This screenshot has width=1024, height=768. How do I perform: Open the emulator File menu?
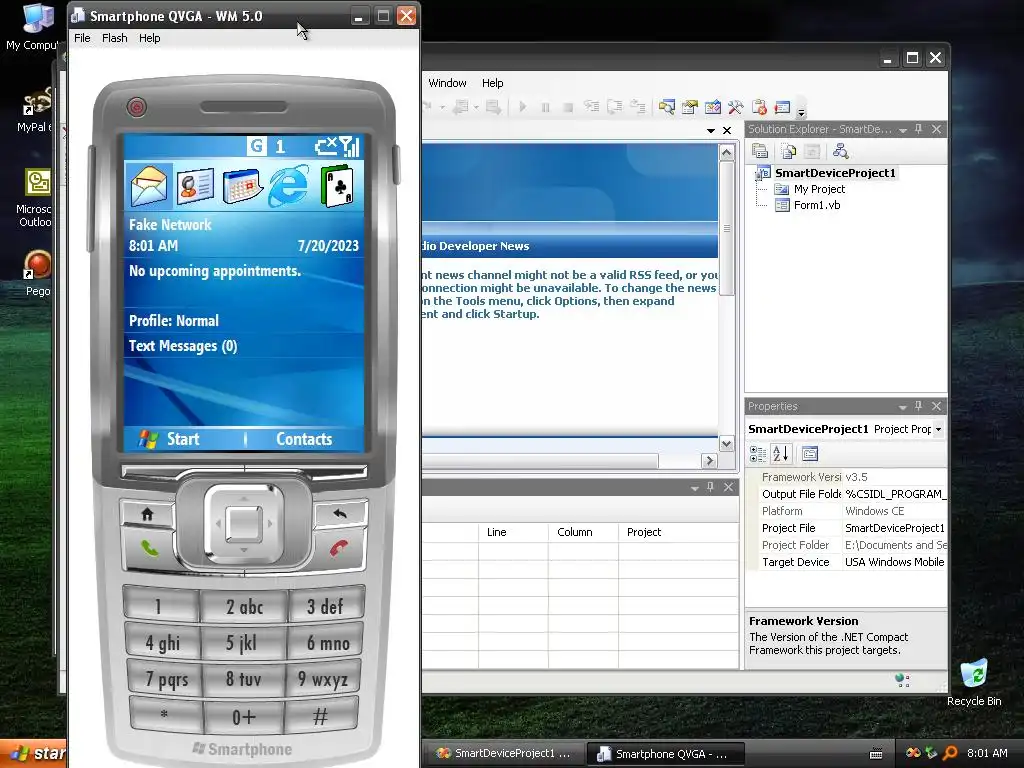pyautogui.click(x=82, y=38)
